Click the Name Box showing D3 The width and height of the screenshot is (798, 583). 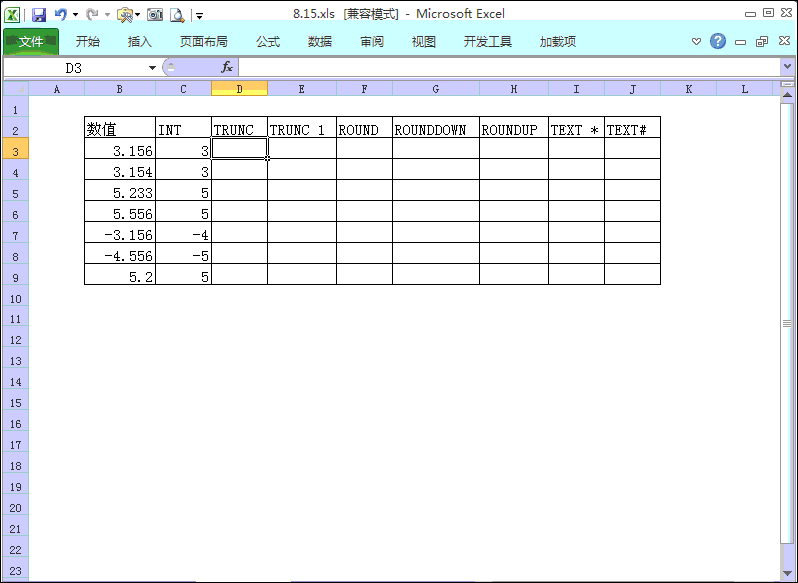pos(74,68)
